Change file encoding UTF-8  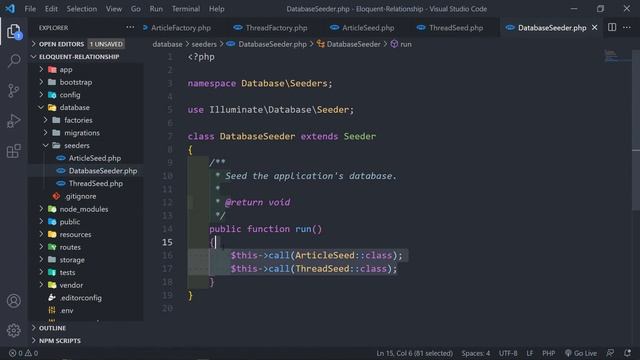(508, 353)
